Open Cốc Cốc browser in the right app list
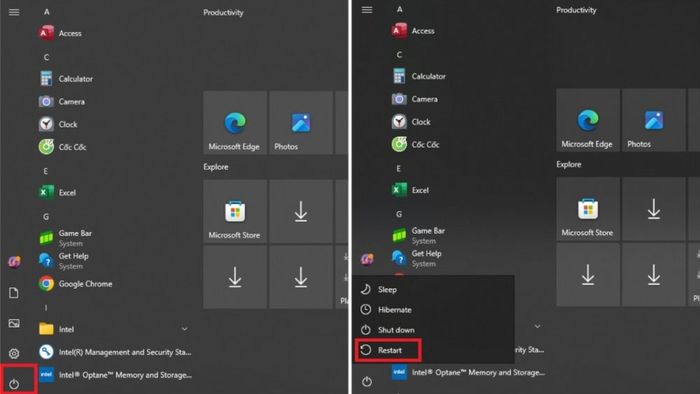This screenshot has height=394, width=700. tap(416, 145)
